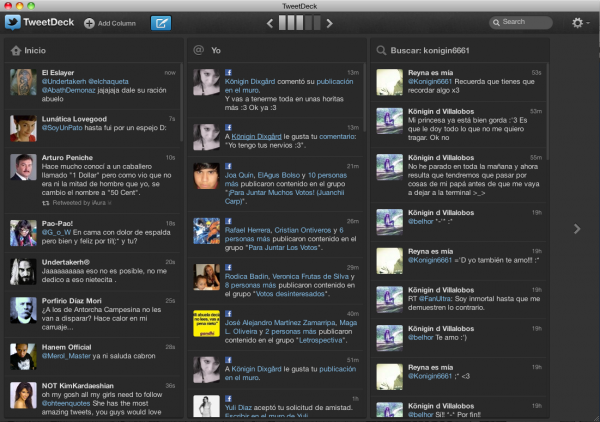Click the Add Column plus icon
The width and height of the screenshot is (600, 422).
[x=89, y=23]
